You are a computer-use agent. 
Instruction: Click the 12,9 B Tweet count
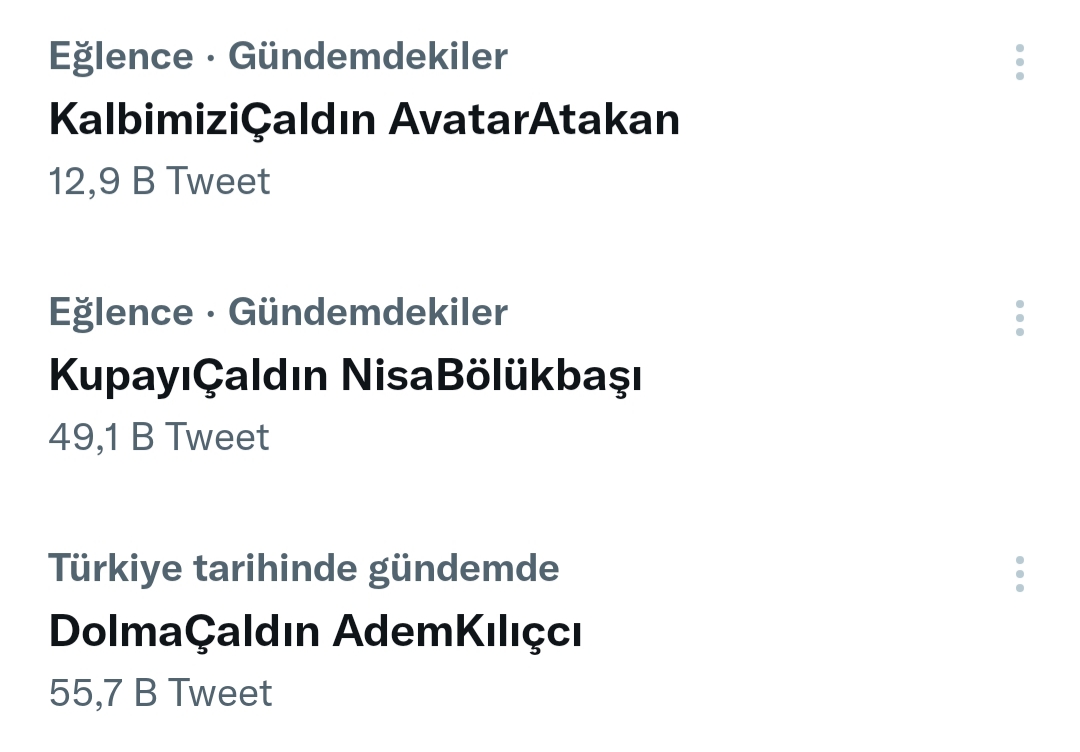pyautogui.click(x=159, y=182)
